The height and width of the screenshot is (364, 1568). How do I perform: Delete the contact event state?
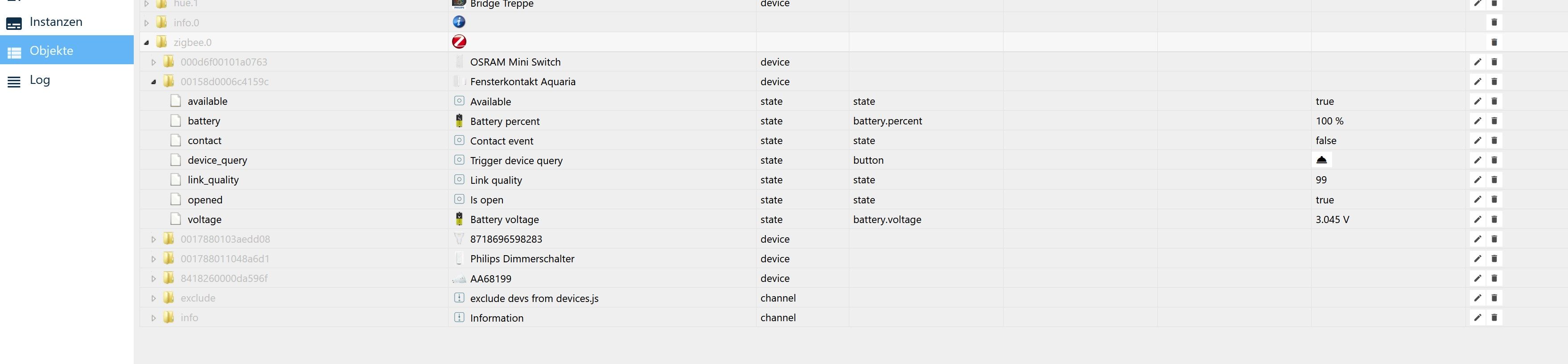[x=1494, y=141]
